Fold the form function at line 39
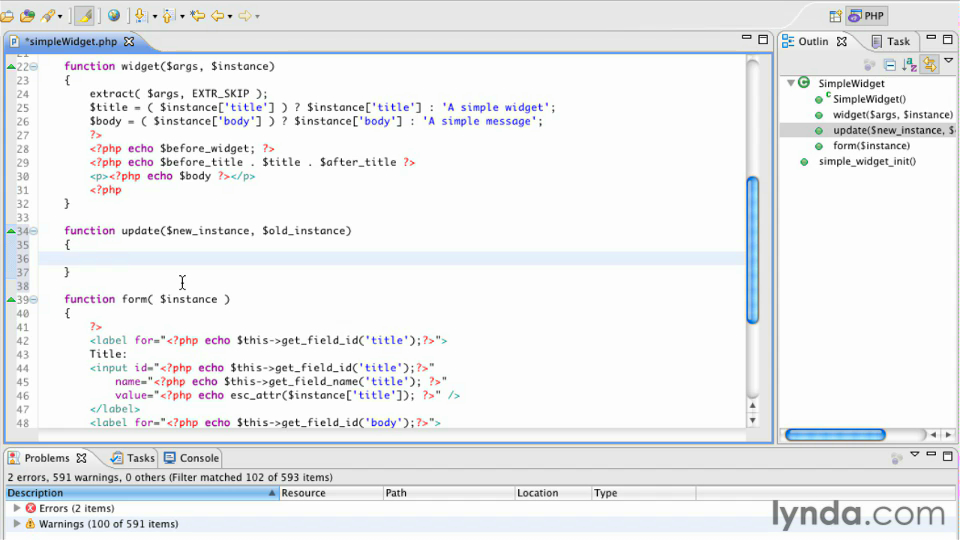The image size is (960, 540). pos(34,300)
